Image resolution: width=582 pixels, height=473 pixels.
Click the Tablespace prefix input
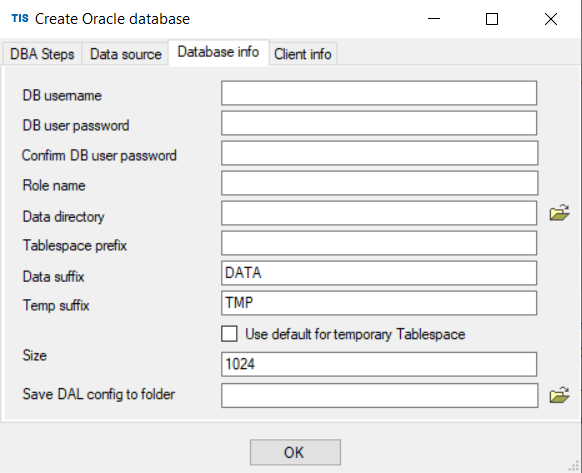[x=379, y=243]
